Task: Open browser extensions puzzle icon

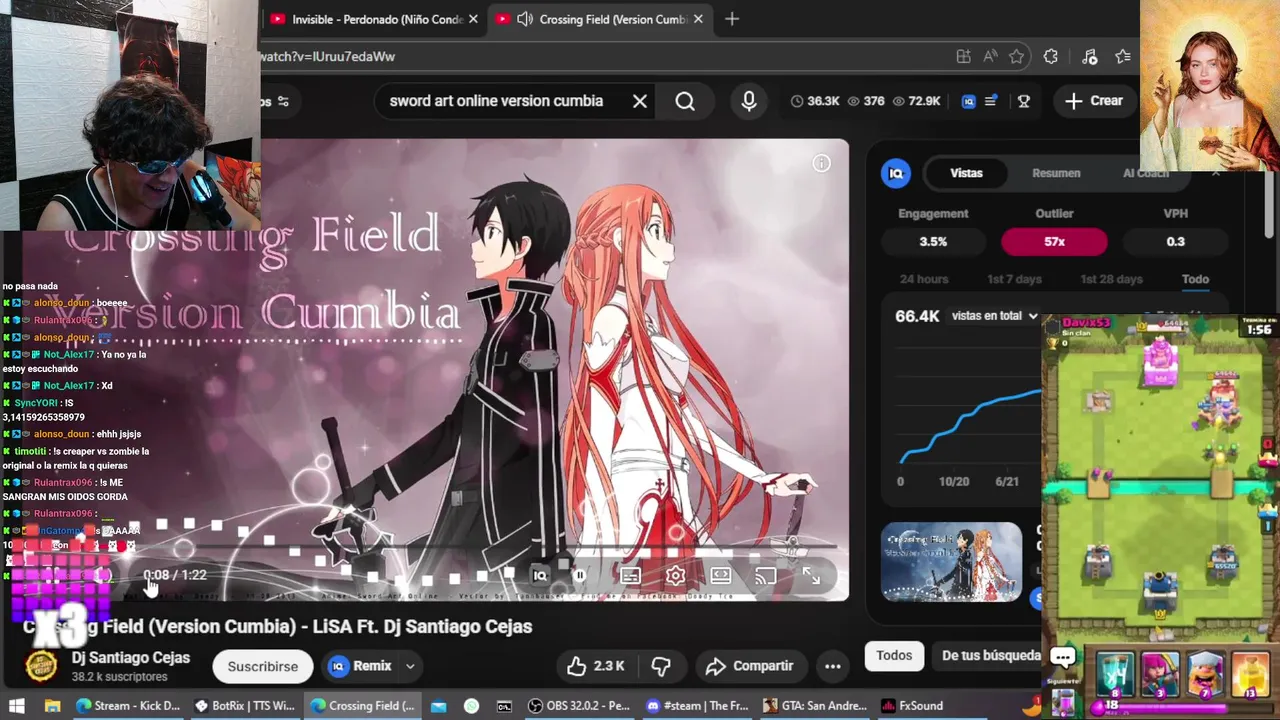Action: (x=1050, y=57)
